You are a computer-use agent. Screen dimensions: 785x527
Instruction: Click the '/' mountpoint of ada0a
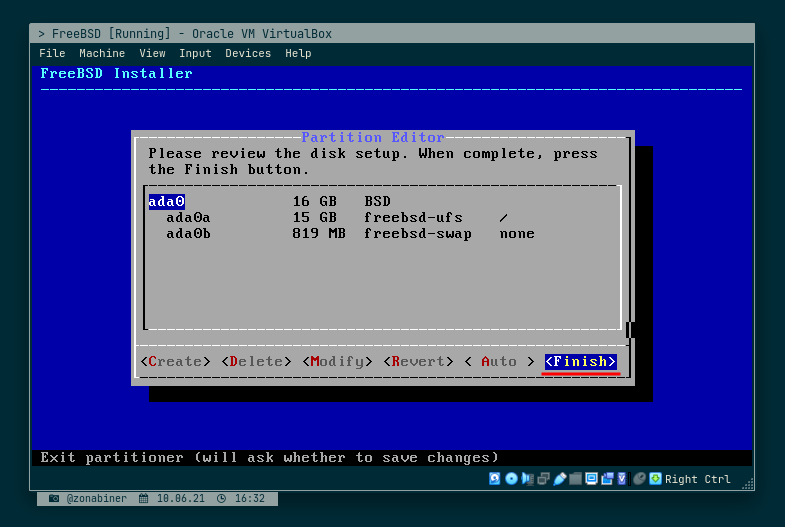pos(503,217)
